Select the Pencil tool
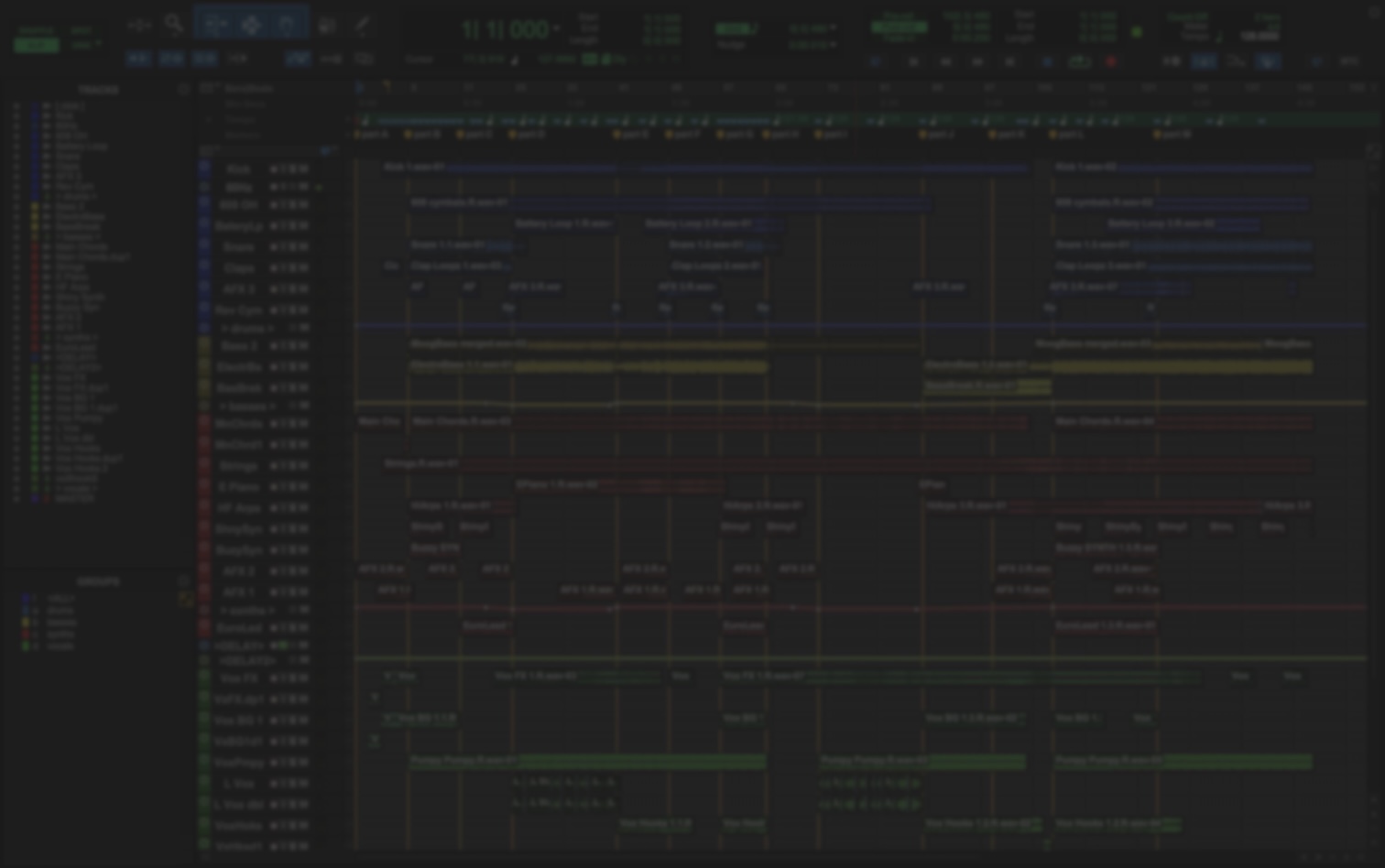 click(363, 25)
